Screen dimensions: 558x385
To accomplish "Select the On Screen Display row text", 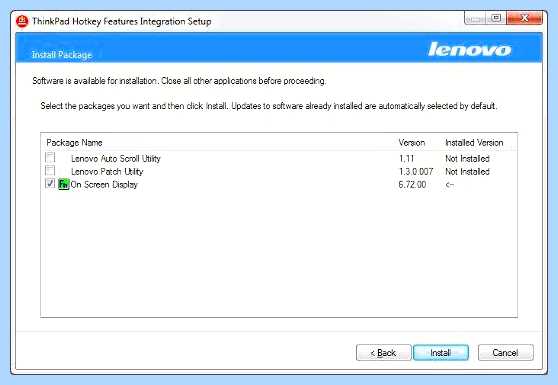I will click(x=104, y=185).
